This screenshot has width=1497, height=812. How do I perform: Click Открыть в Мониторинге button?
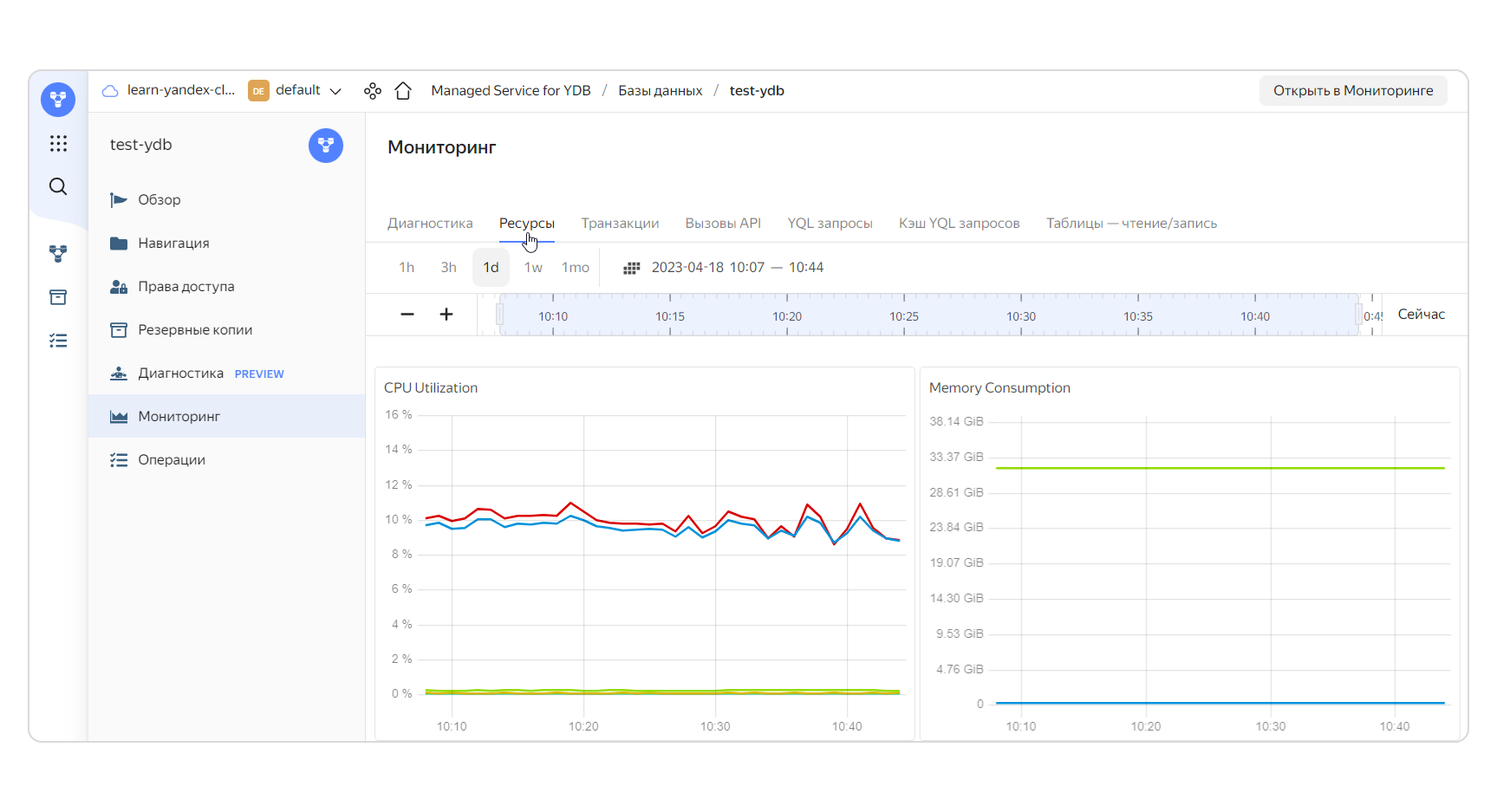pyautogui.click(x=1352, y=91)
